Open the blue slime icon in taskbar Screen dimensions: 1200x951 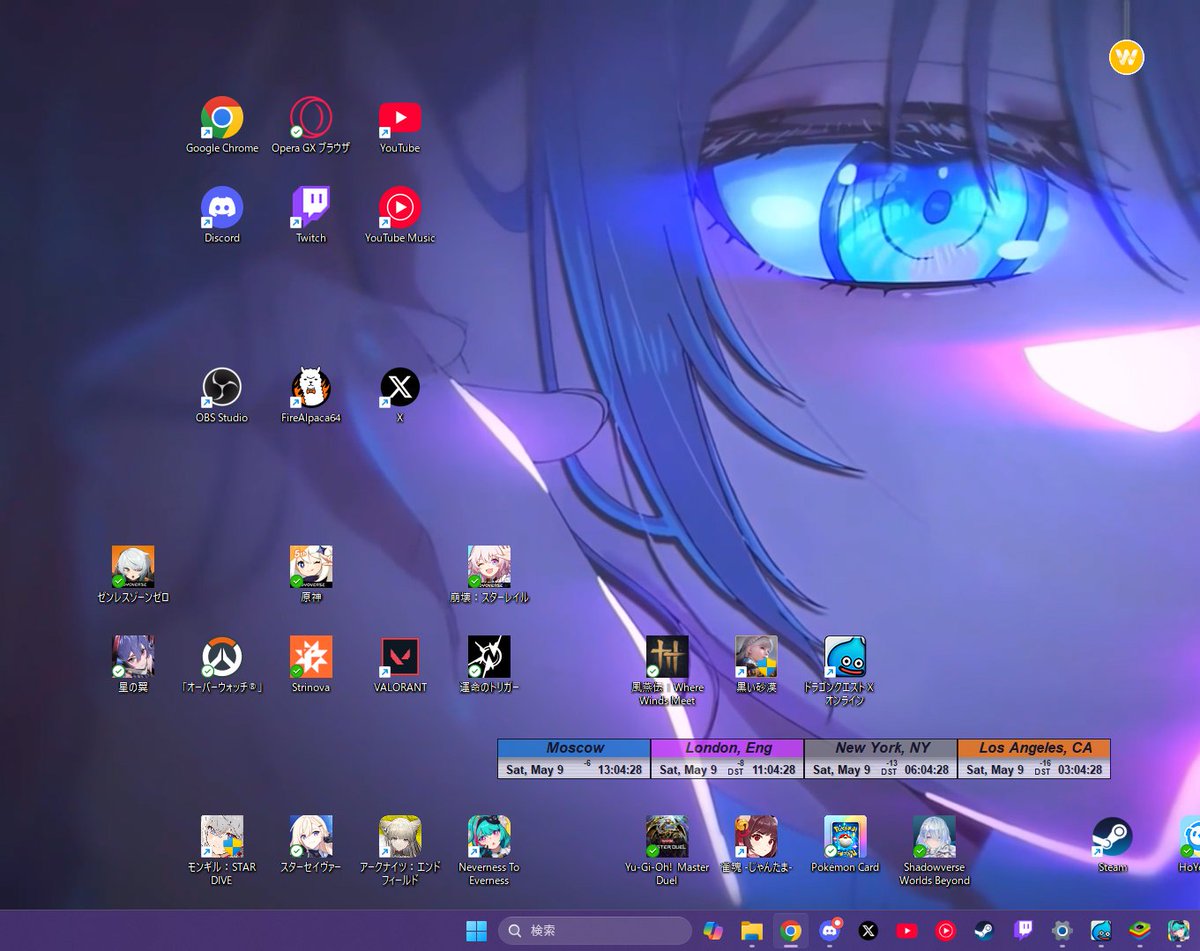[x=1101, y=931]
